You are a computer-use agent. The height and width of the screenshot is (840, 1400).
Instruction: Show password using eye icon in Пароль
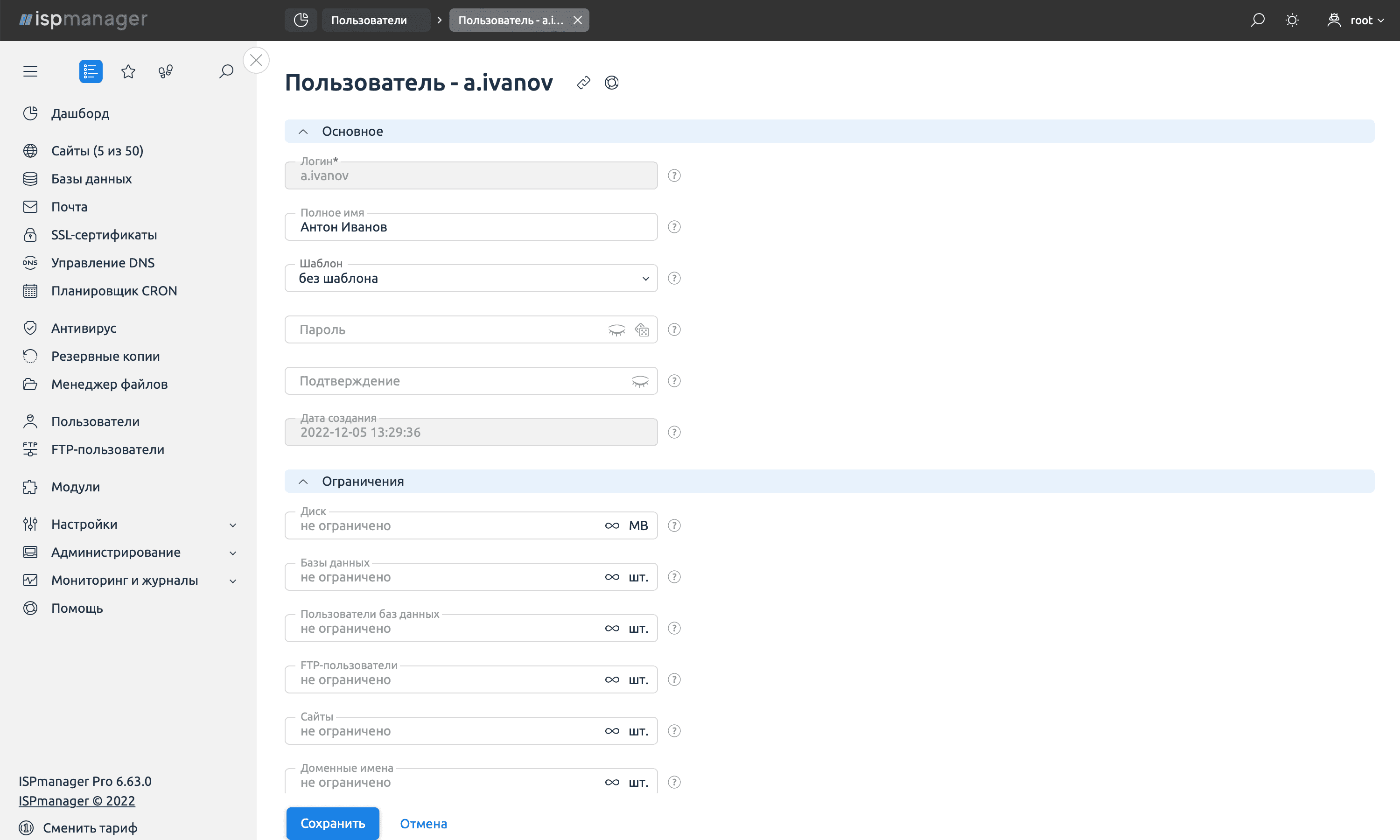coord(616,329)
